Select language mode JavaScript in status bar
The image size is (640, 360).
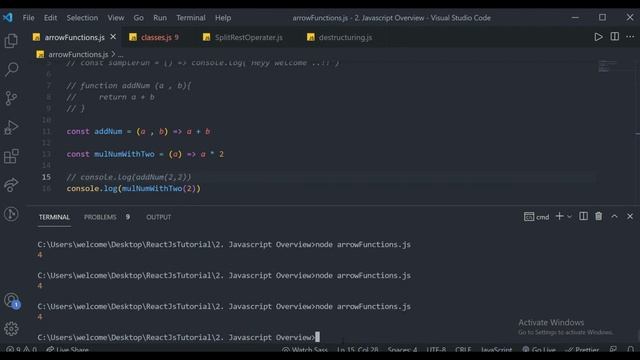click(x=496, y=349)
